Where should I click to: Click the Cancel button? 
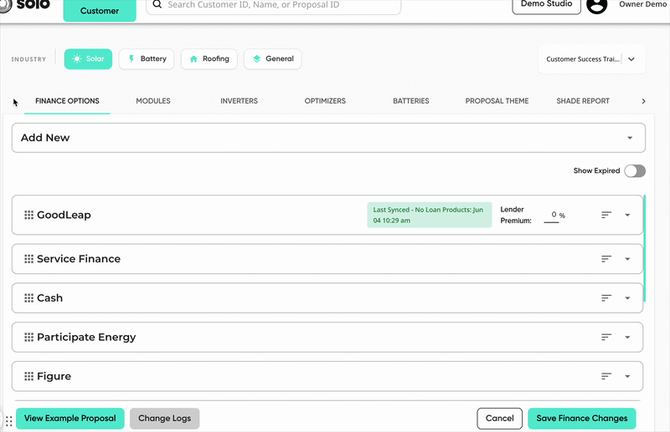click(x=500, y=418)
